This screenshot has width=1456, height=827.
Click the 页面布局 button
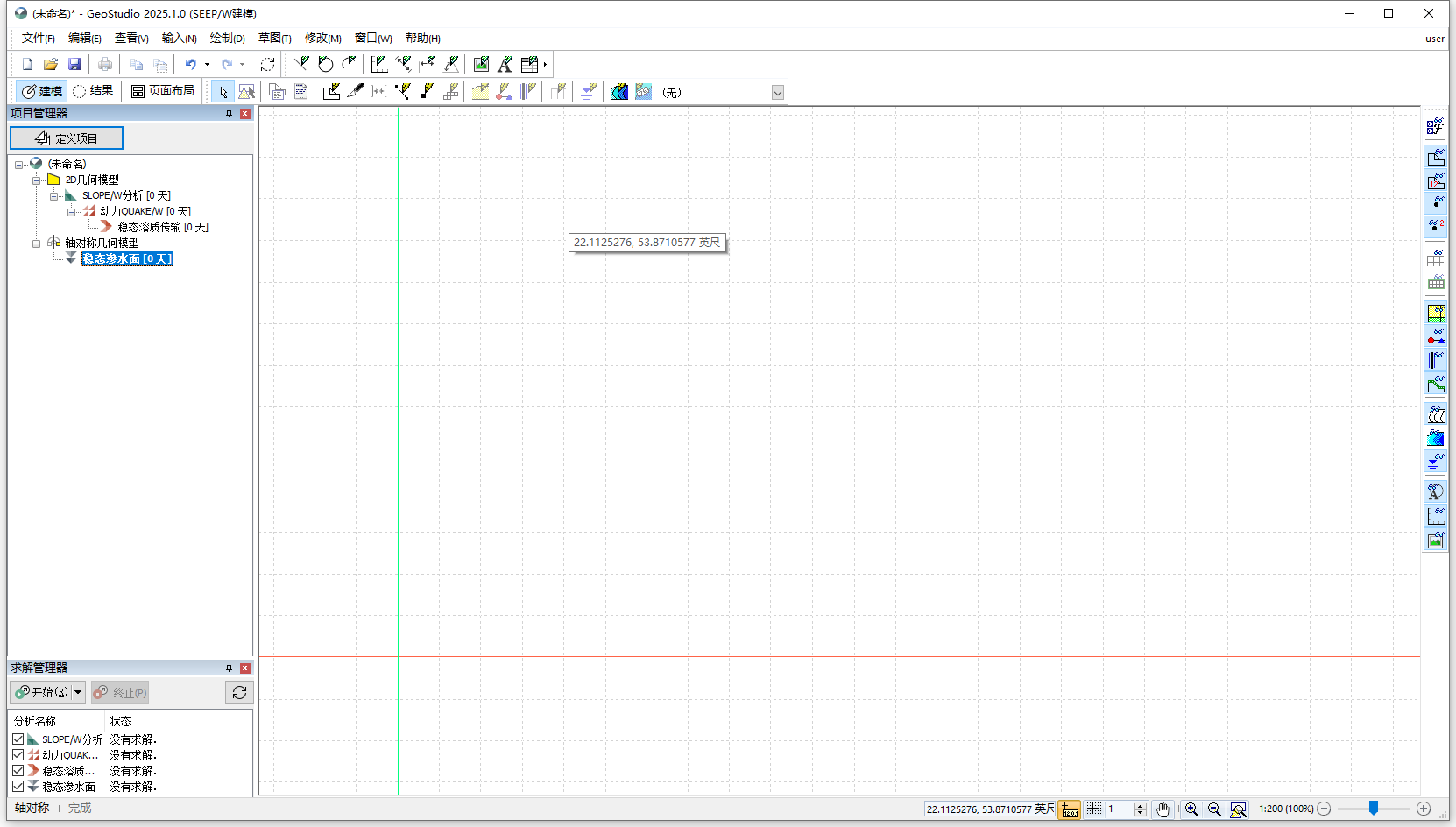[x=163, y=91]
